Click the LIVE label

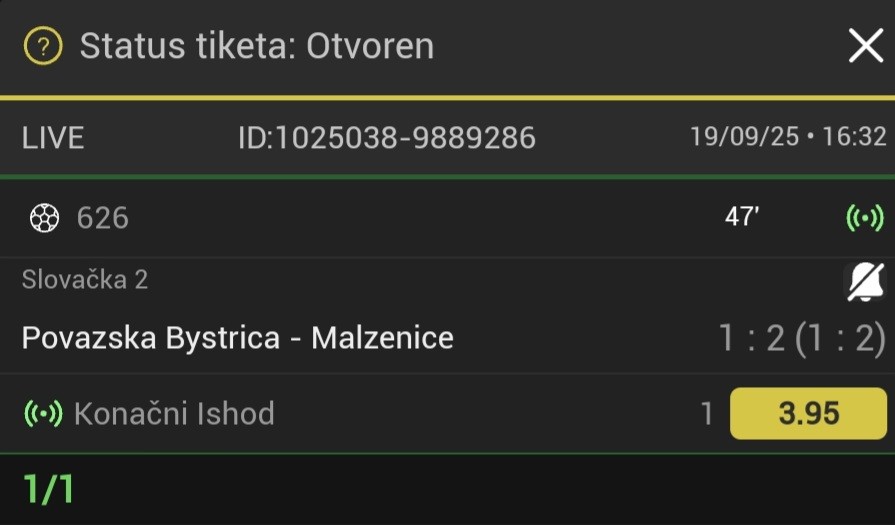(53, 137)
